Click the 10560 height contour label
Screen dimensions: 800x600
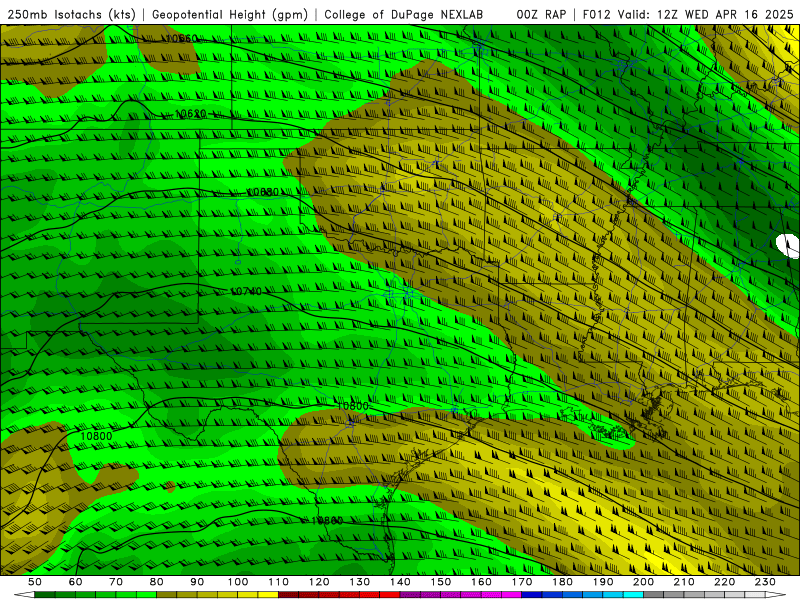(182, 38)
